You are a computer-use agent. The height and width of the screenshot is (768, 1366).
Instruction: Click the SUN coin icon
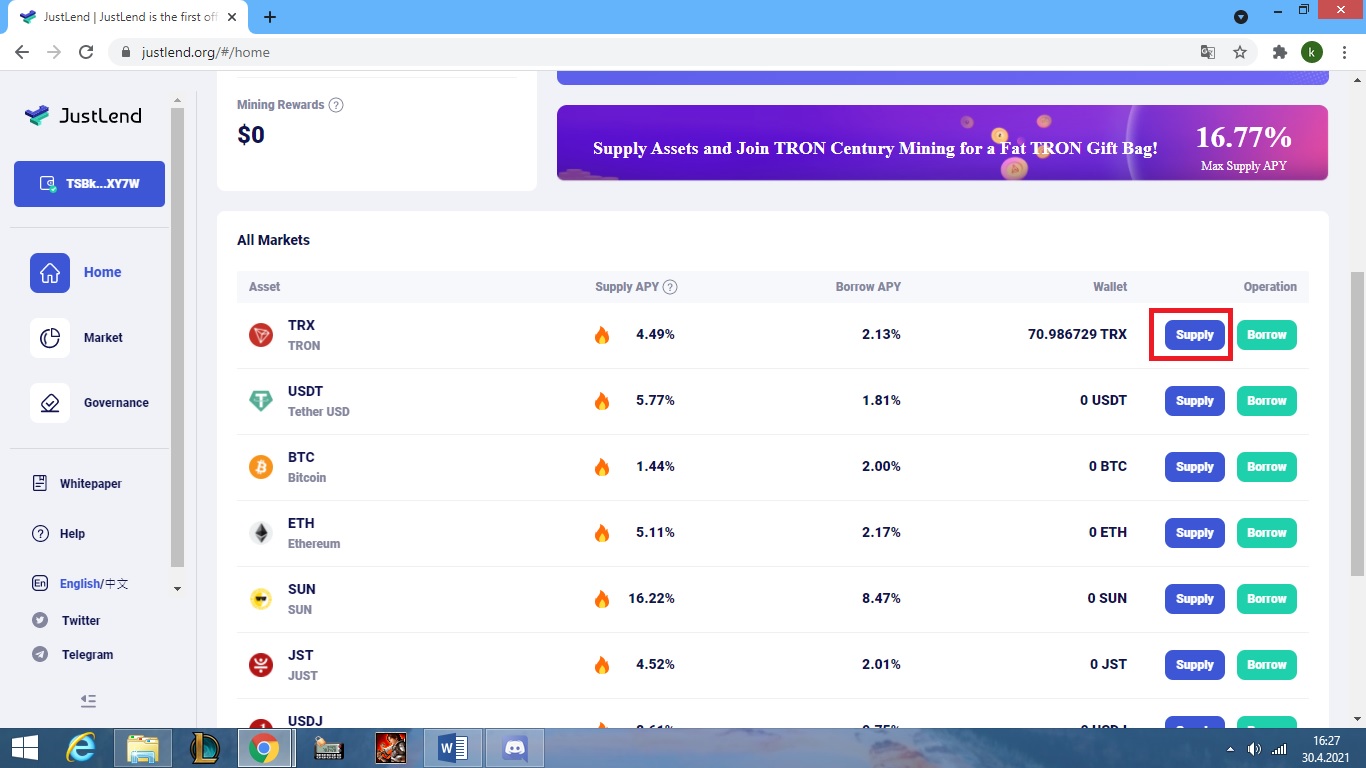pos(261,599)
